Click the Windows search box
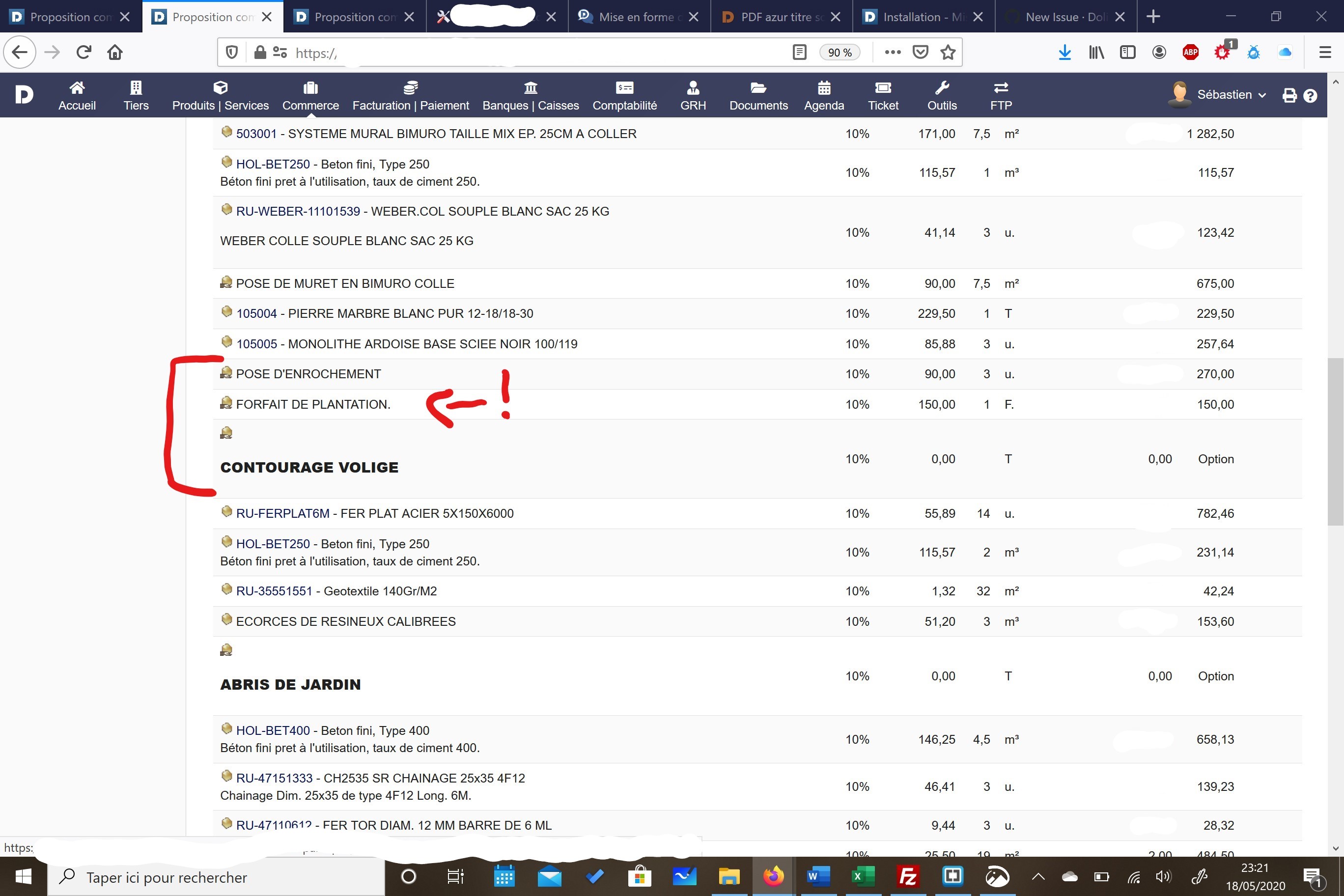Screen dimensions: 1344x896 pyautogui.click(x=216, y=877)
